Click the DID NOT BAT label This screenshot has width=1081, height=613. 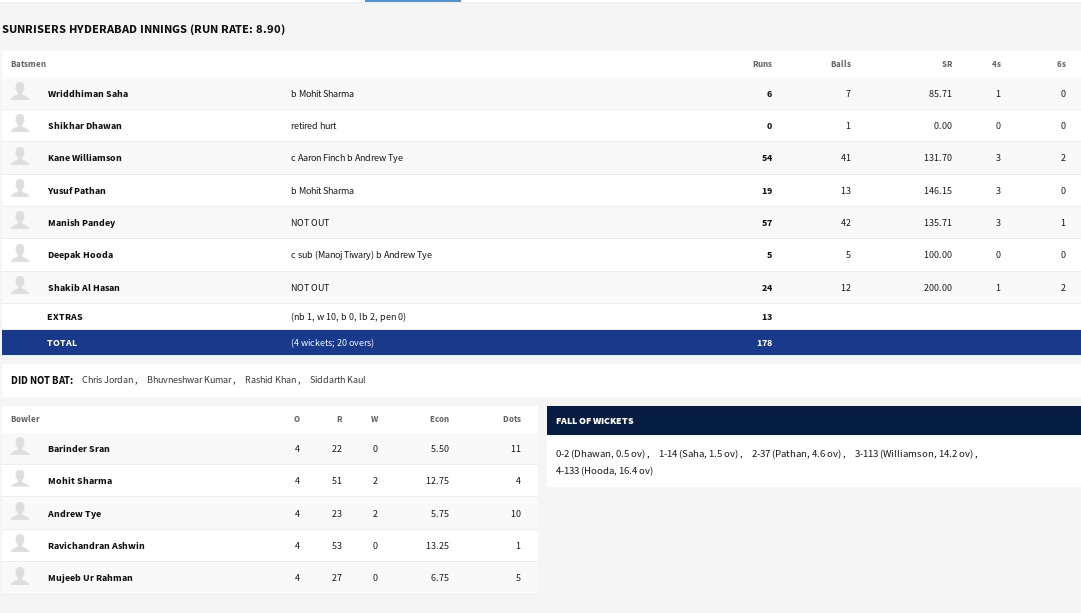pyautogui.click(x=42, y=380)
